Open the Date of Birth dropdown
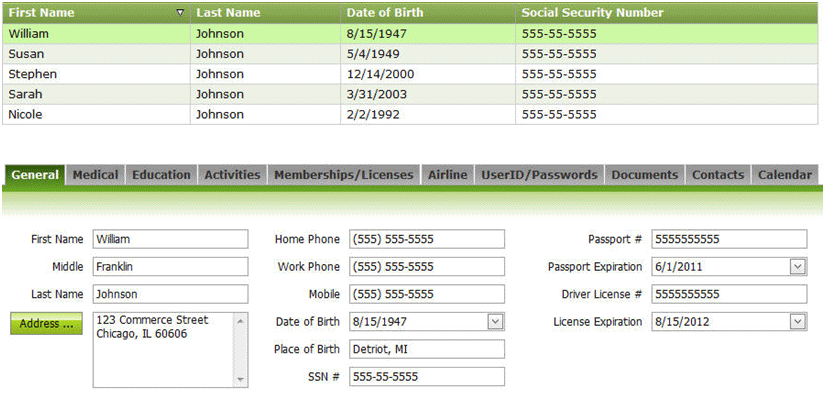This screenshot has width=825, height=401. point(496,322)
